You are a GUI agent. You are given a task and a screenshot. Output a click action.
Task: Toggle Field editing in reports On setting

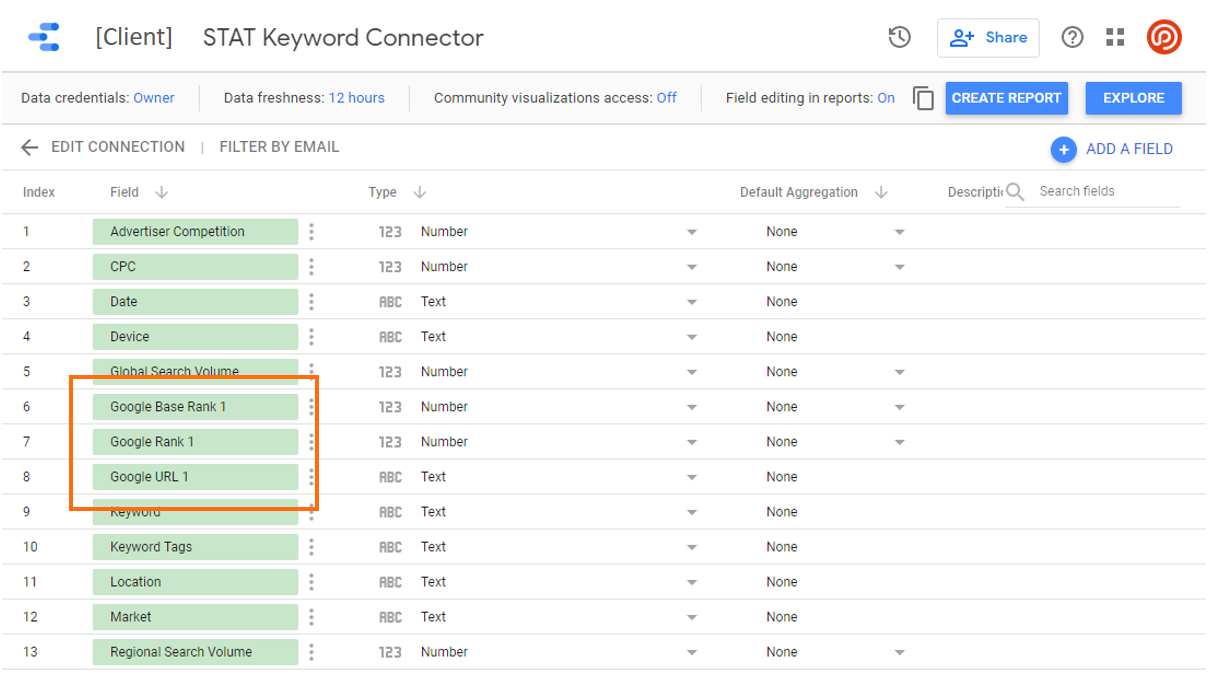[x=885, y=98]
